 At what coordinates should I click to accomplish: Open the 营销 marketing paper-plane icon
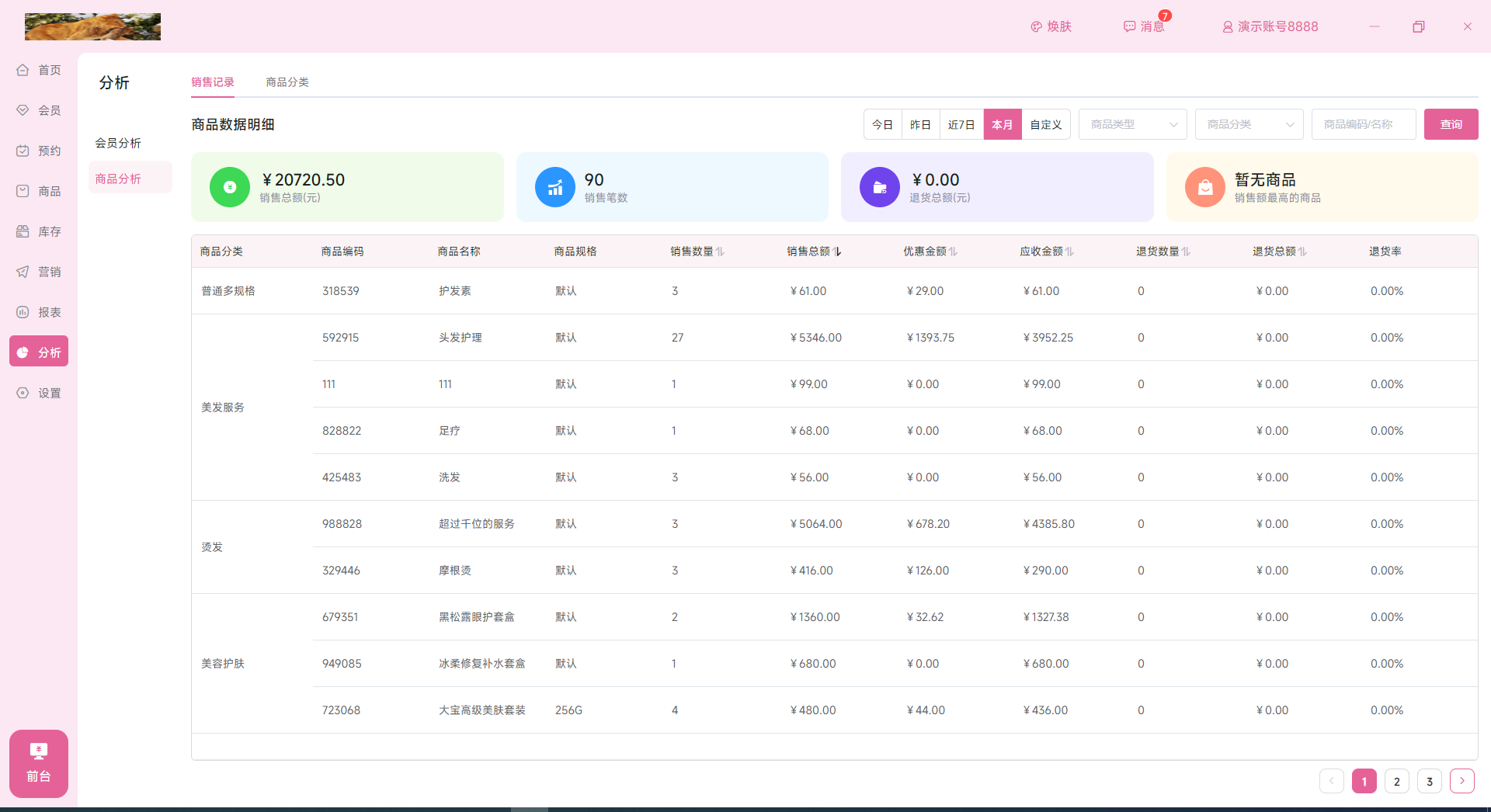point(23,272)
